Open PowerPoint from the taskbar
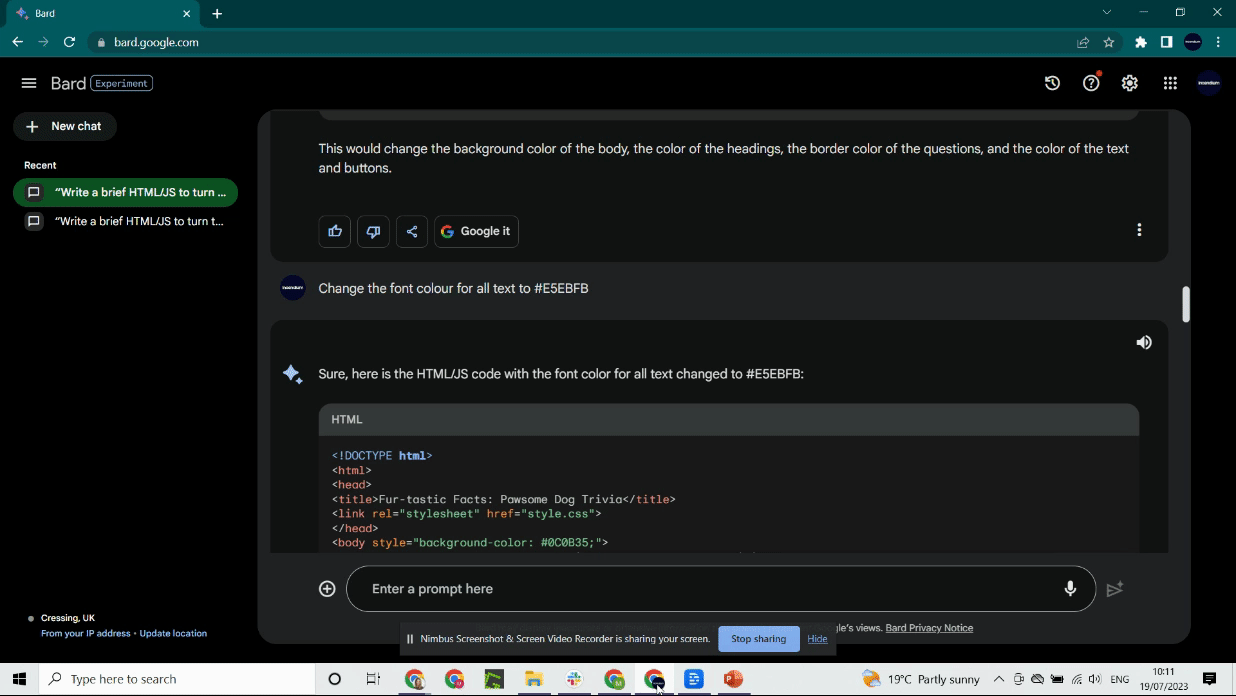The width and height of the screenshot is (1236, 696). click(x=734, y=679)
